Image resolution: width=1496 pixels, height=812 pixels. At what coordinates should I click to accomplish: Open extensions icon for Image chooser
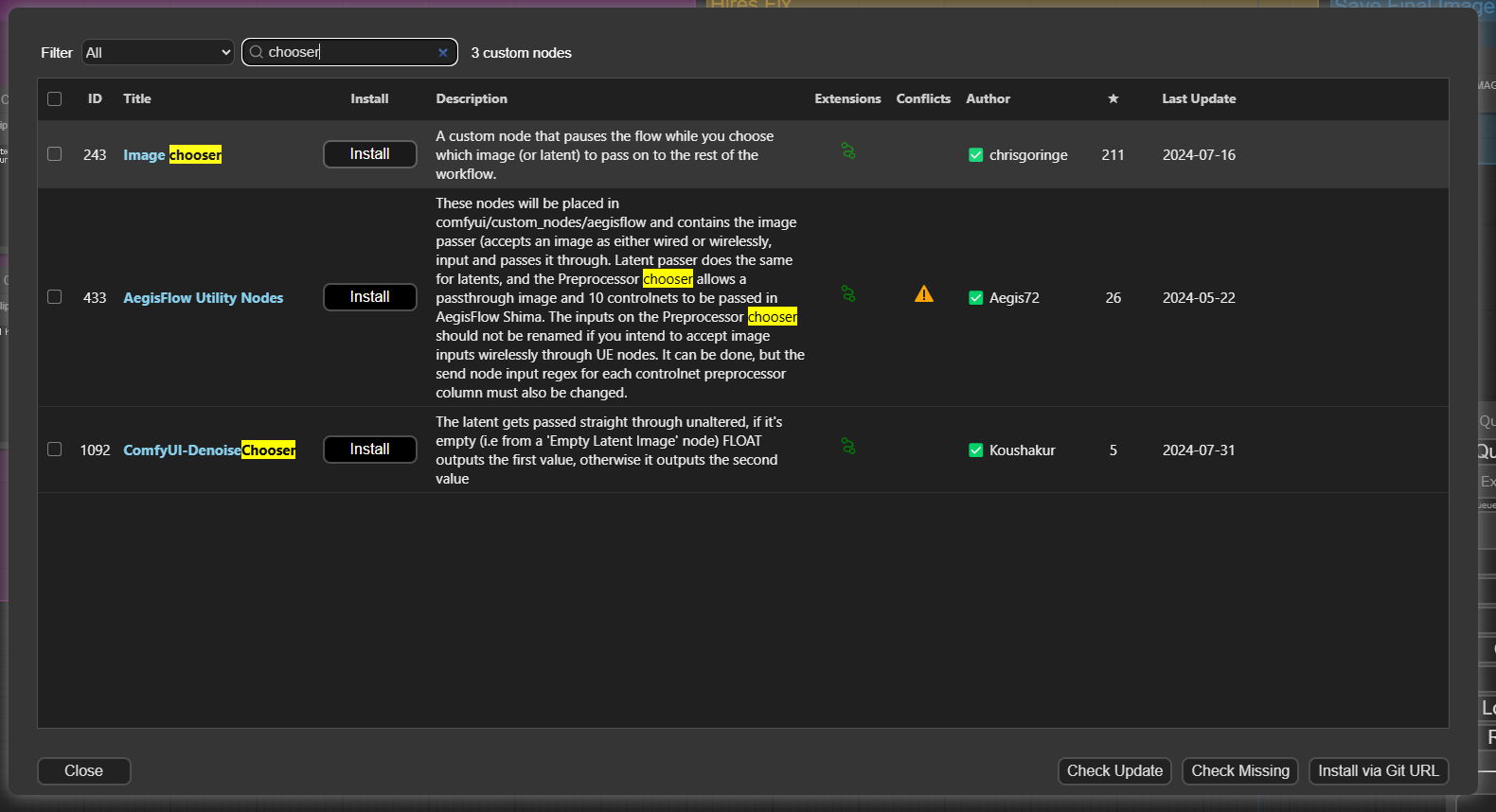(848, 151)
